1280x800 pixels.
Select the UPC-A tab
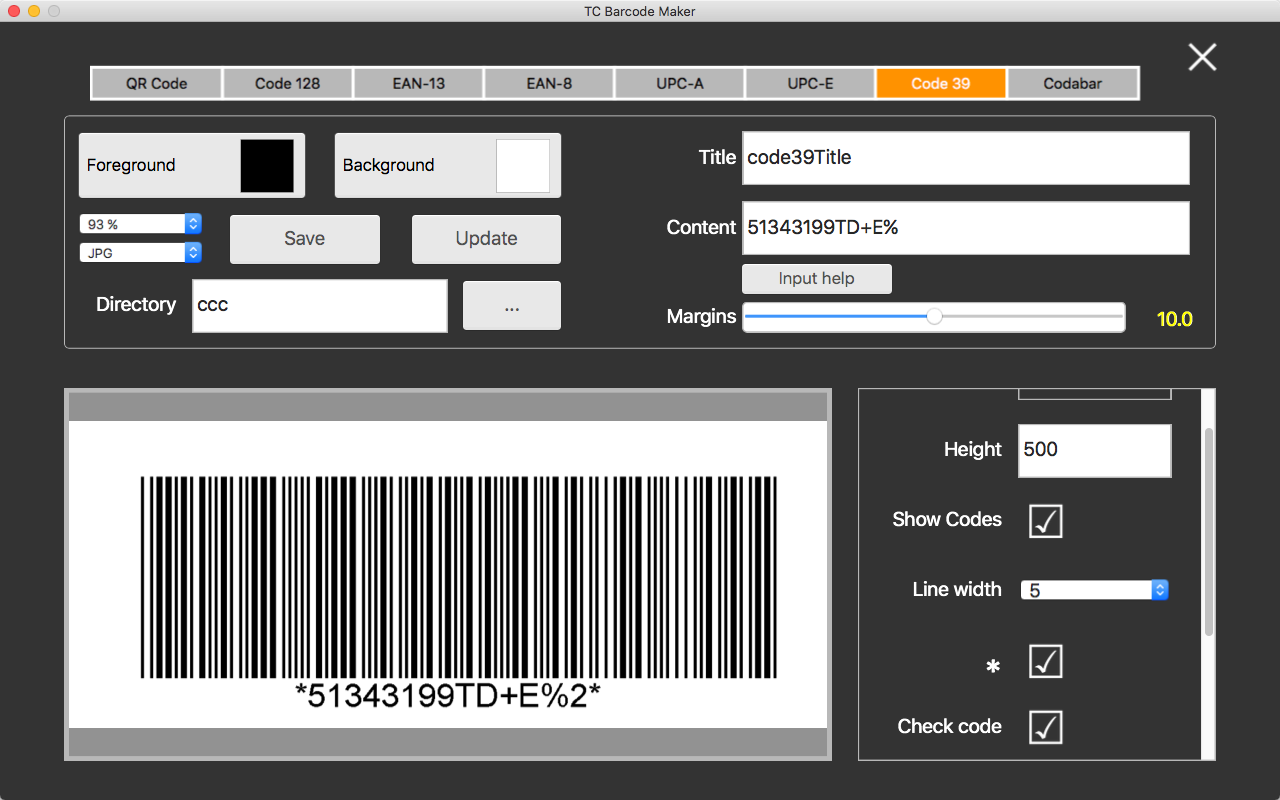pos(680,83)
